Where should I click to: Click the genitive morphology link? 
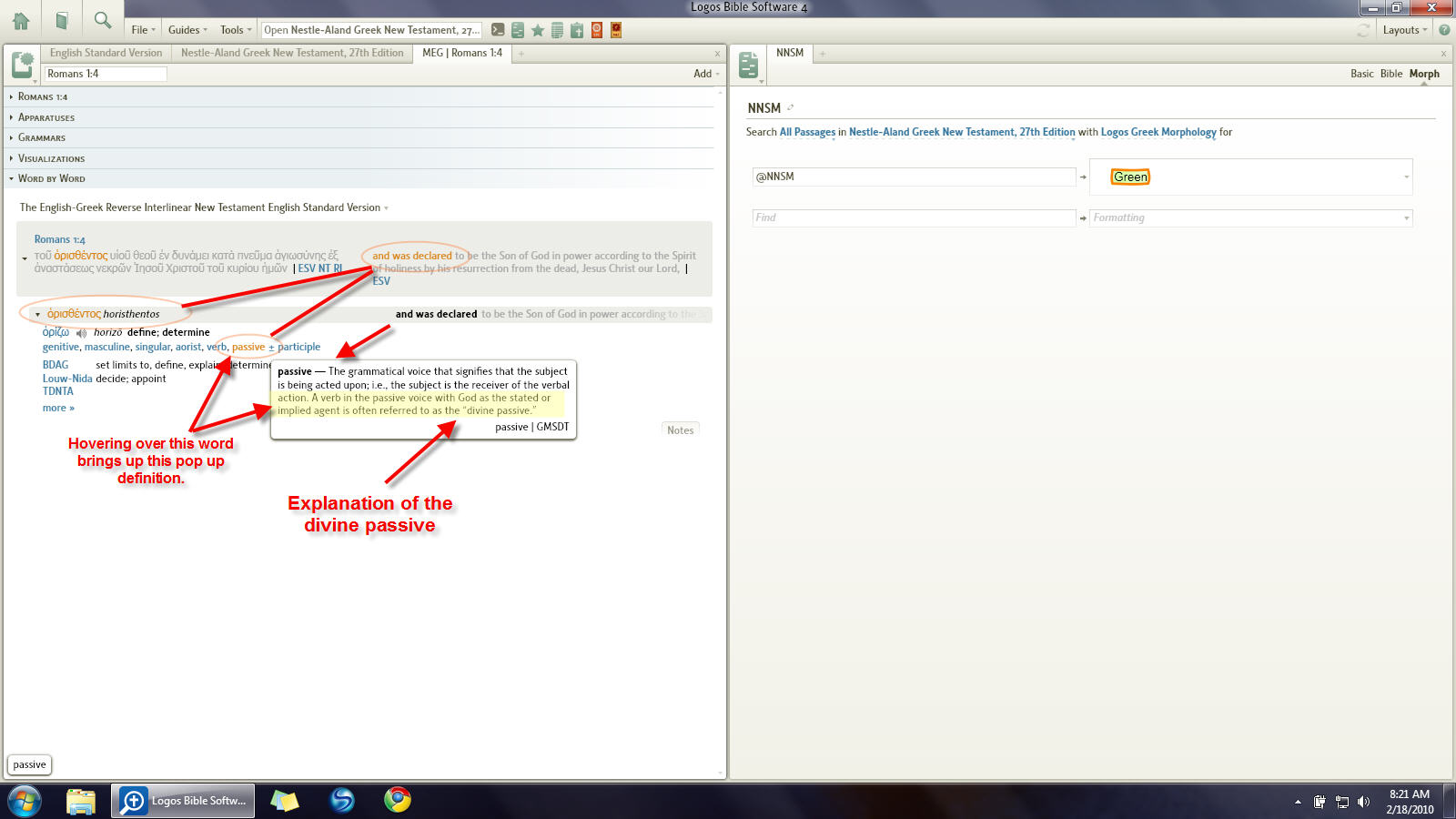click(61, 347)
